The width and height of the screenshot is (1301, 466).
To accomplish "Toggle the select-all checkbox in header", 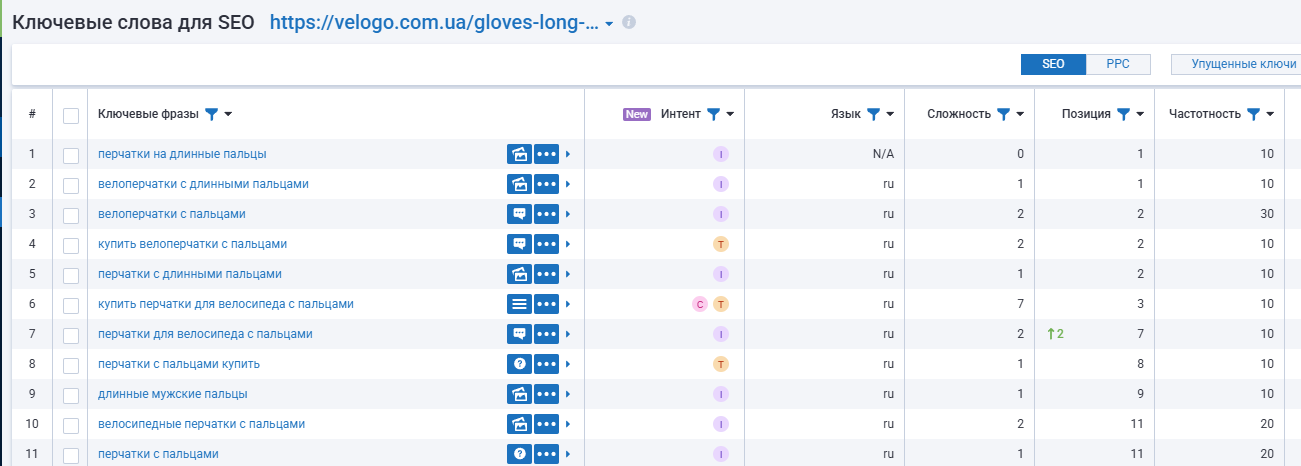I will (x=71, y=115).
